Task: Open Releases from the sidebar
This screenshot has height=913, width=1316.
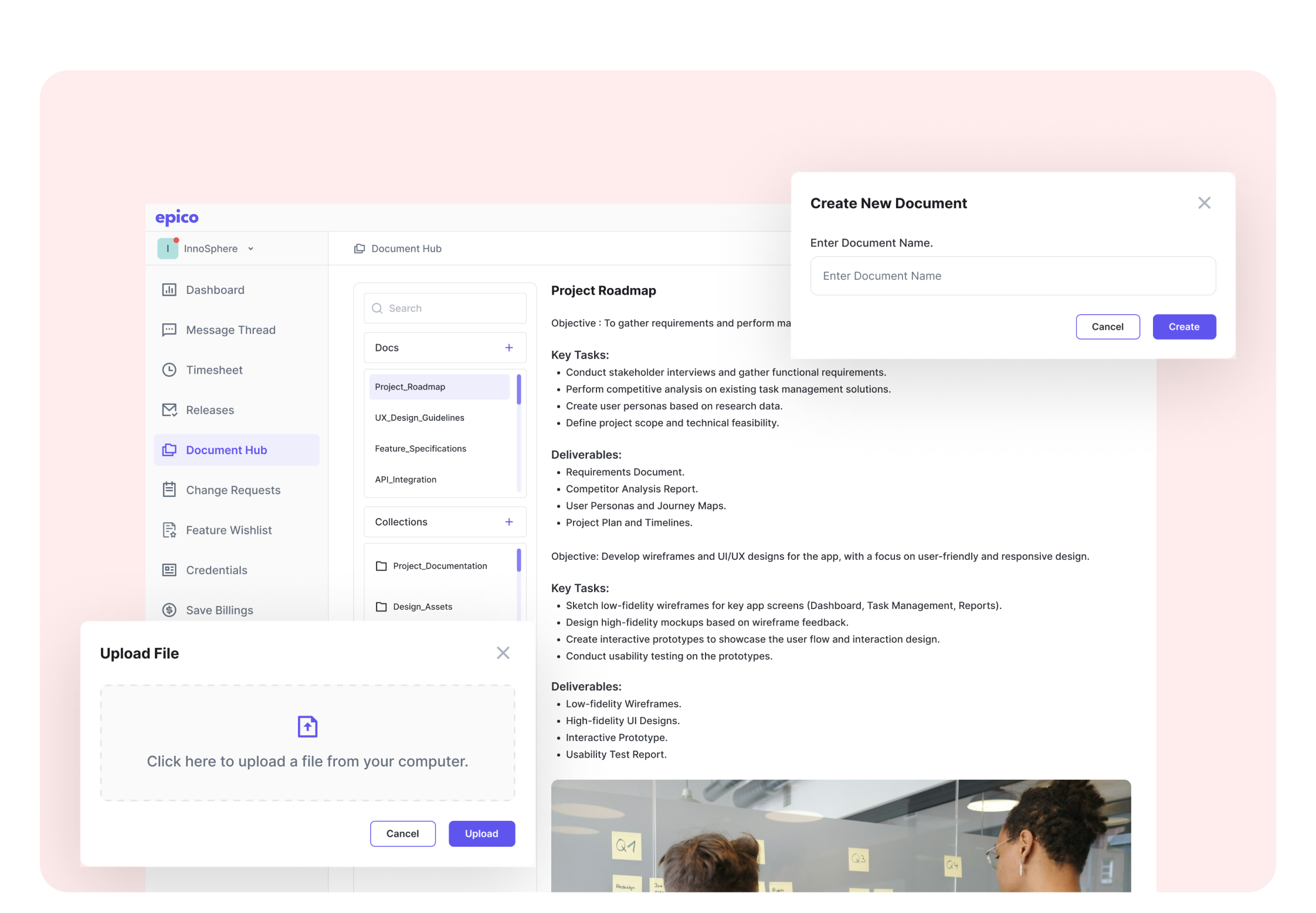Action: [210, 410]
